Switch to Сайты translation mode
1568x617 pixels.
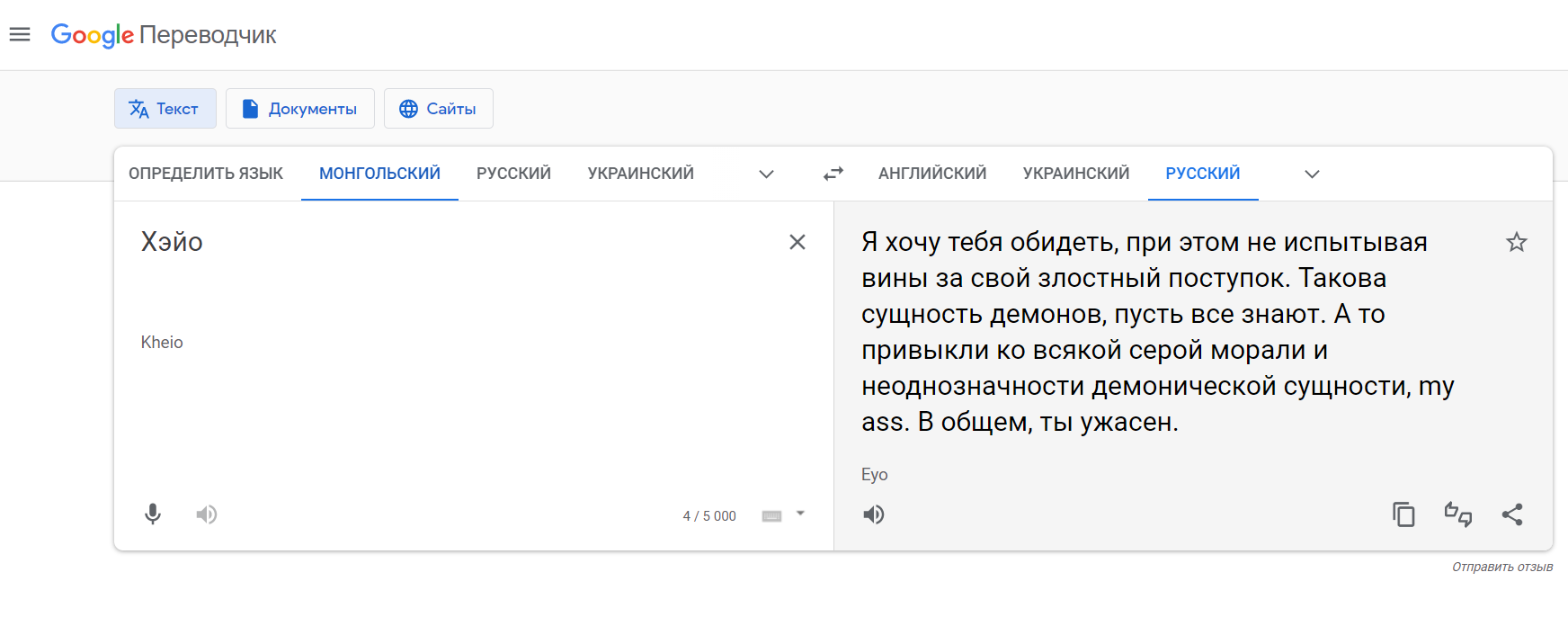click(439, 109)
